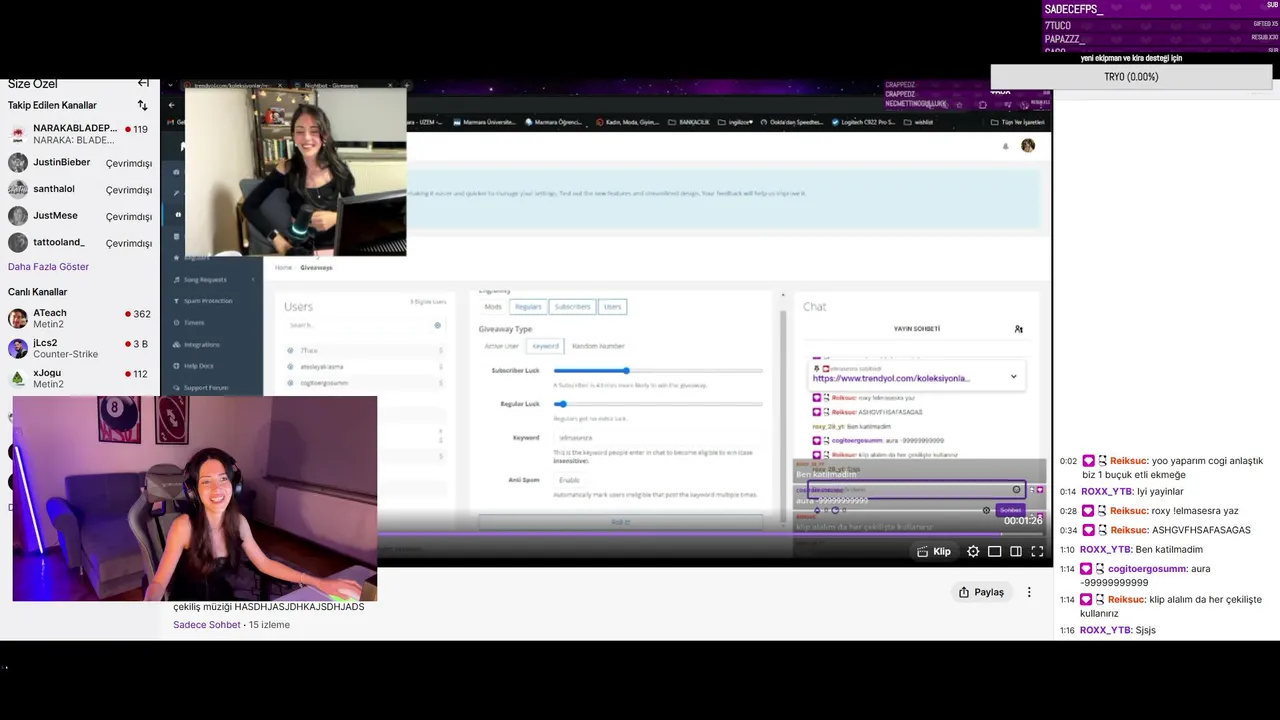Click the icon beside cogitoergosumm in Users list
The width and height of the screenshot is (1280, 720).
coord(290,382)
